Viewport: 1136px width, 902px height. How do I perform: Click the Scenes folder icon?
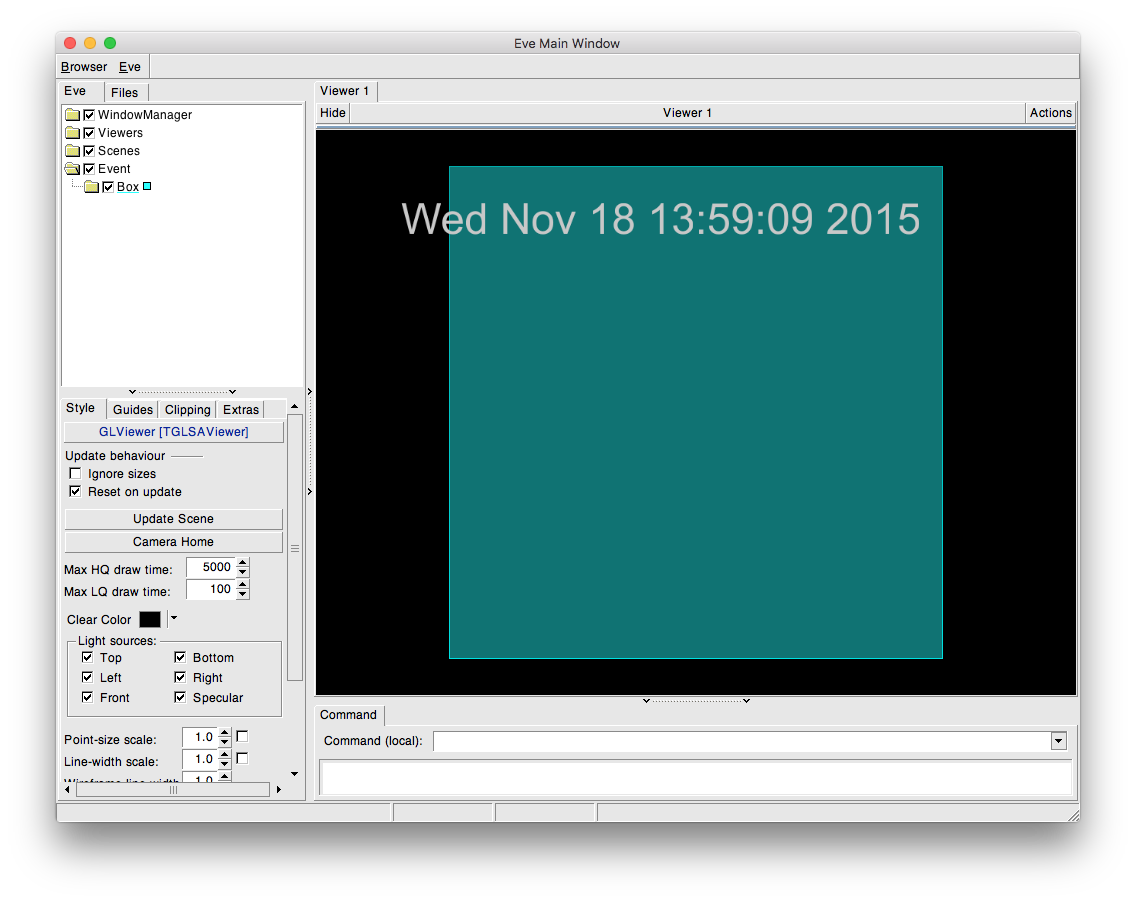point(72,151)
